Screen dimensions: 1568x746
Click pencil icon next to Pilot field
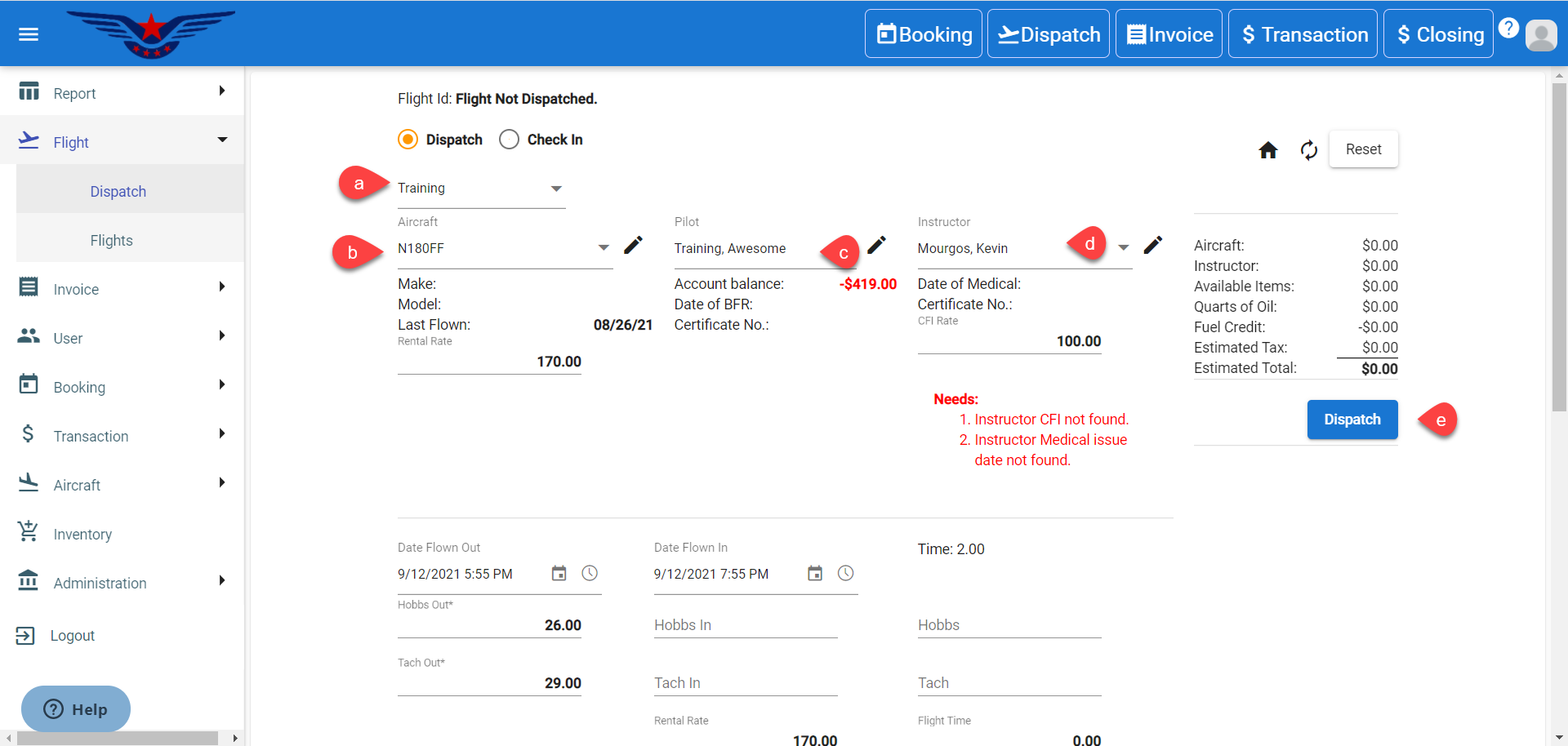[x=876, y=246]
